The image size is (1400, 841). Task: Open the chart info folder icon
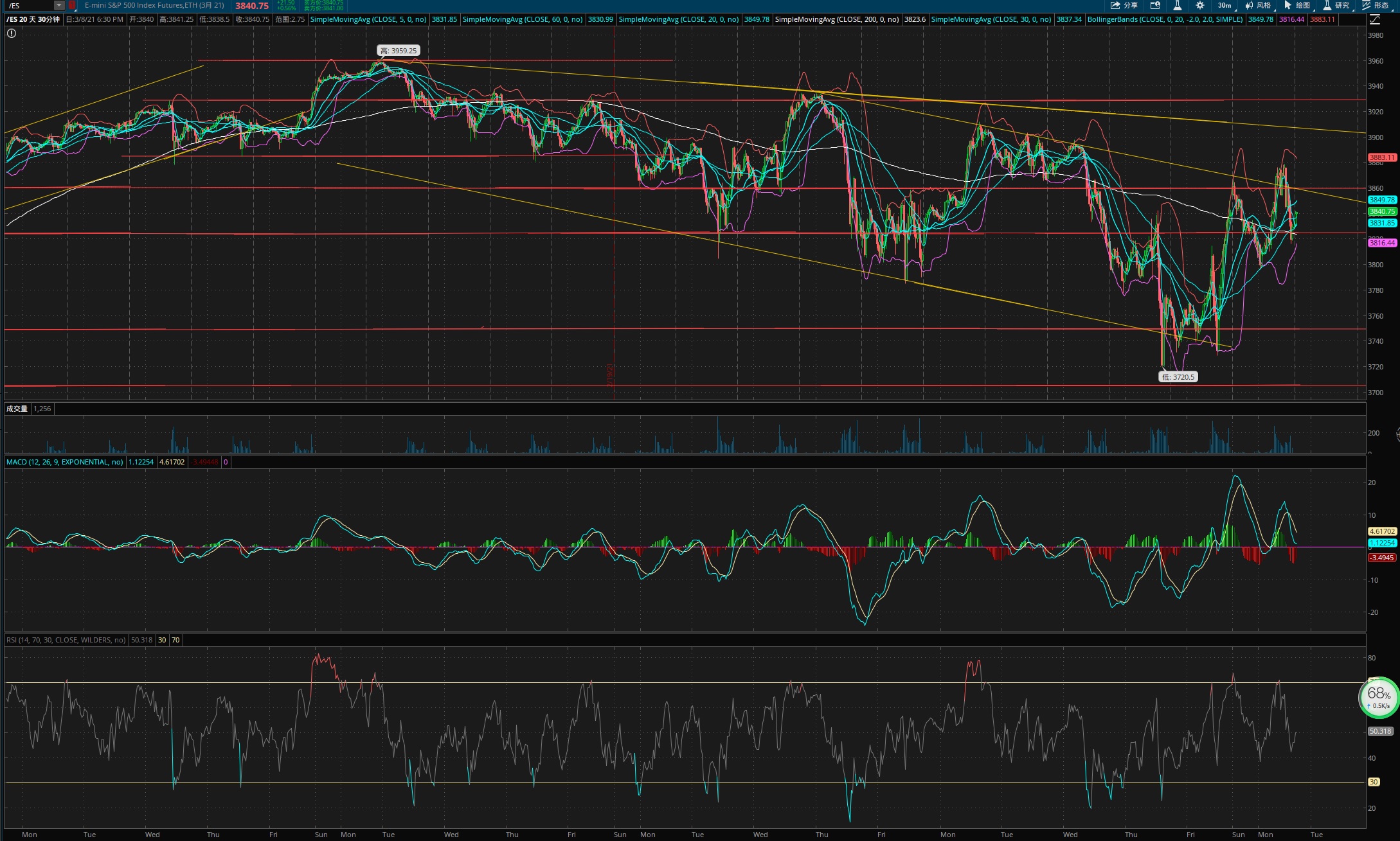1155,5
